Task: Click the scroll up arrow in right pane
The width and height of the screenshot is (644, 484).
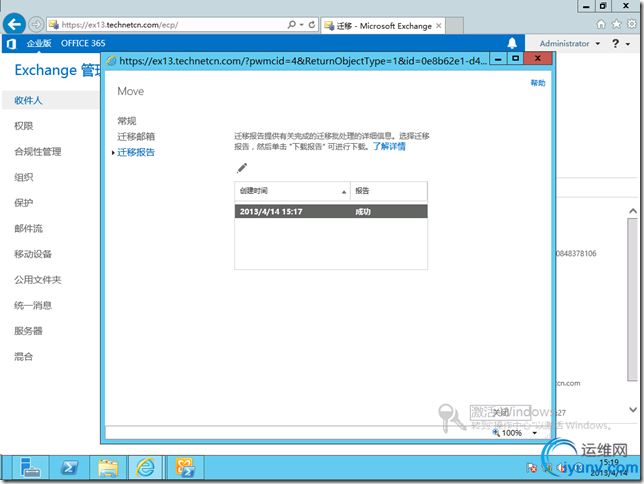Action: 632,211
